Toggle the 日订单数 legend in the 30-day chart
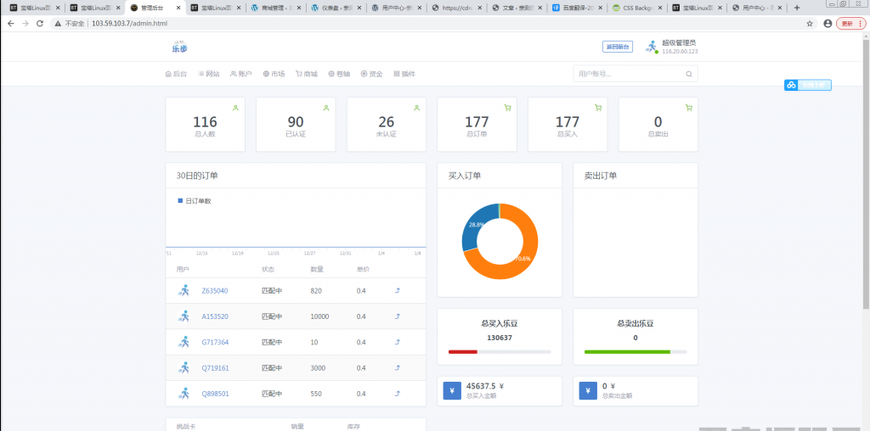 coord(195,201)
